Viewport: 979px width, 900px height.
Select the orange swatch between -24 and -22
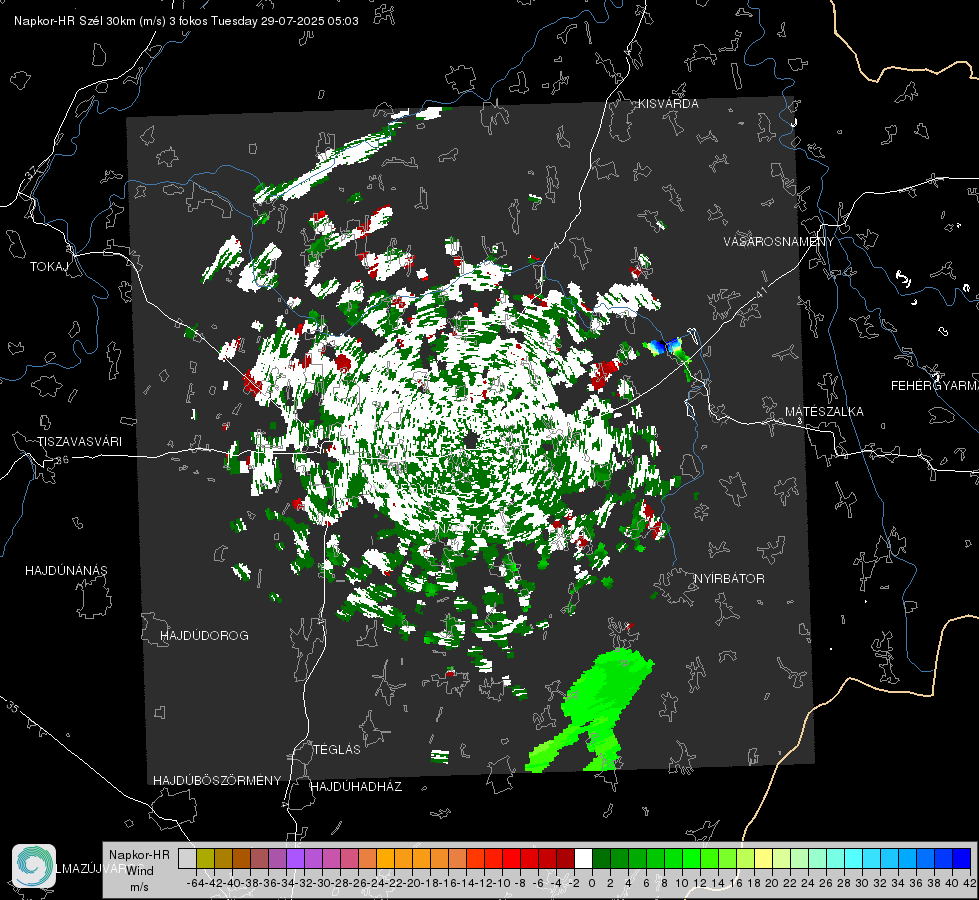coord(385,859)
